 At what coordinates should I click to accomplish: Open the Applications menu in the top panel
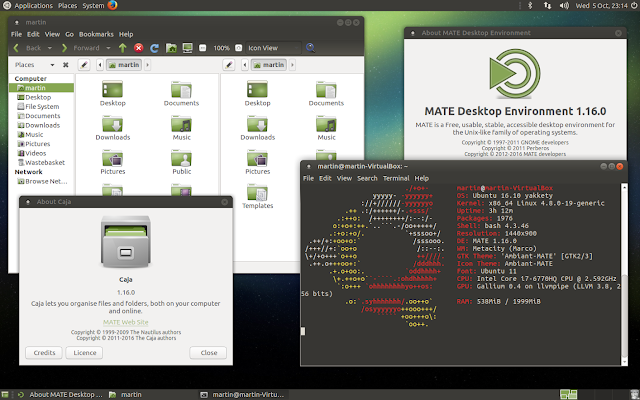click(x=33, y=5)
